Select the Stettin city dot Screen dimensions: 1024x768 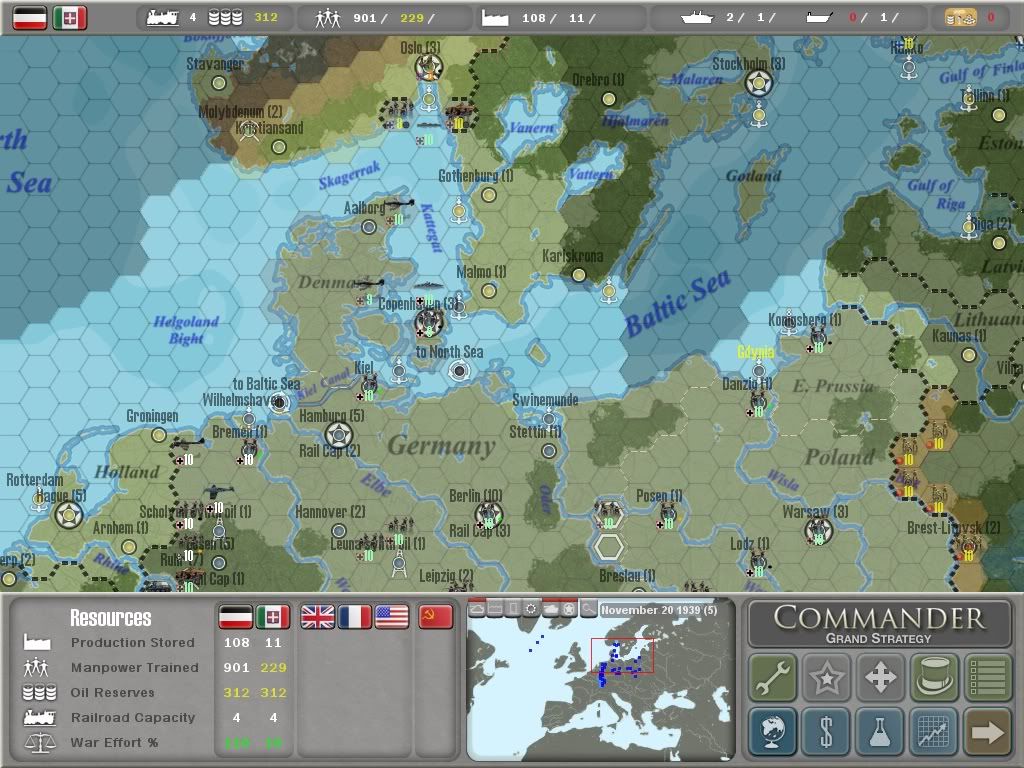[x=549, y=451]
